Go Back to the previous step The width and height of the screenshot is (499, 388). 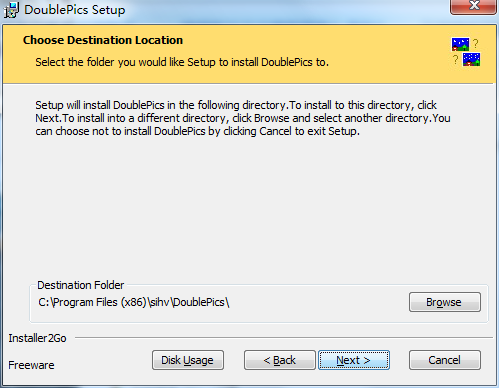pos(280,360)
